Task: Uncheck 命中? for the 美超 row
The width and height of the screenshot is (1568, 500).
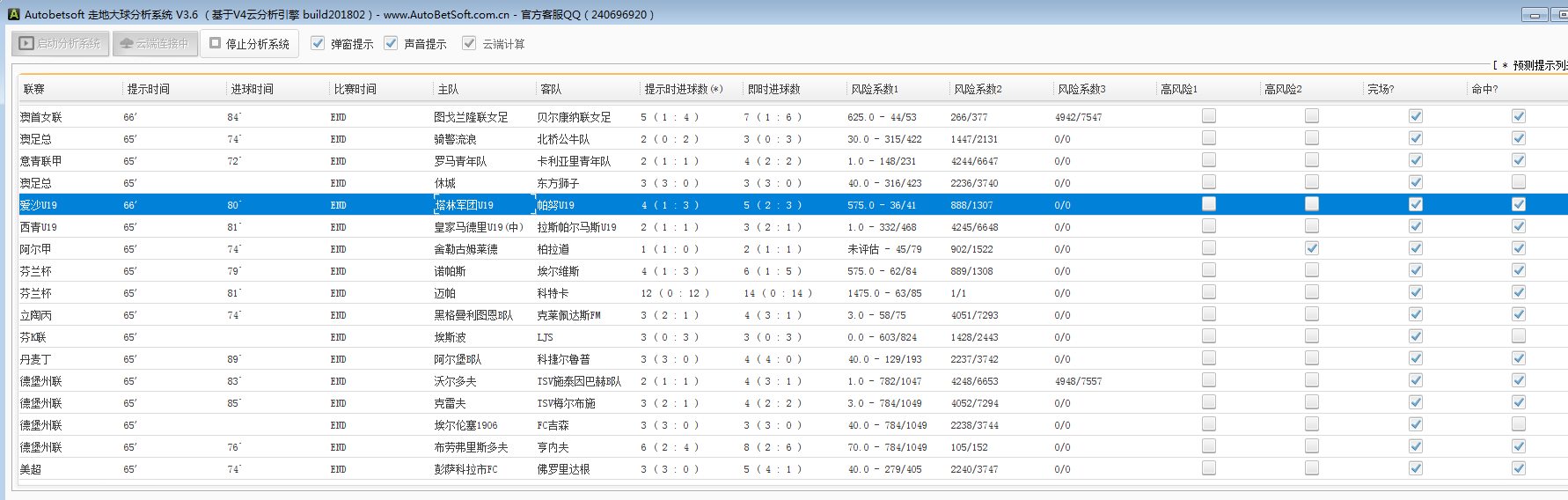Action: pyautogui.click(x=1519, y=468)
